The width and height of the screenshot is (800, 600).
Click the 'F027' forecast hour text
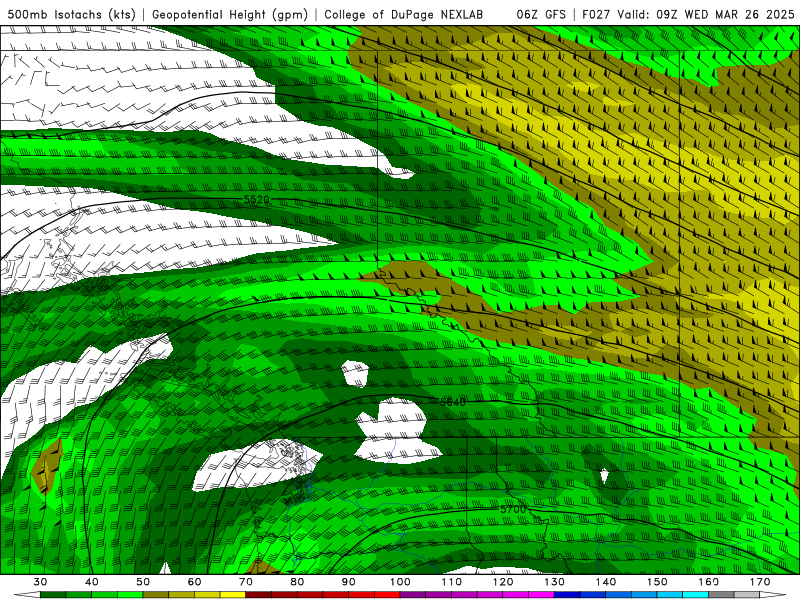[596, 14]
